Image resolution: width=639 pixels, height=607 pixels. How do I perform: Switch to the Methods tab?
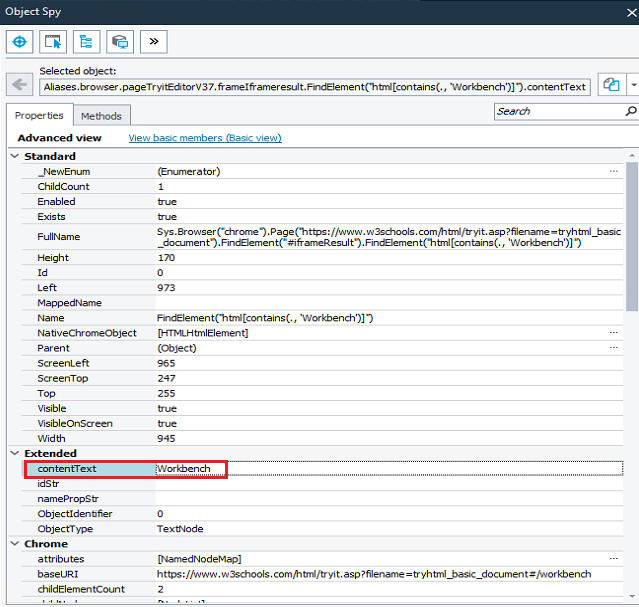101,116
